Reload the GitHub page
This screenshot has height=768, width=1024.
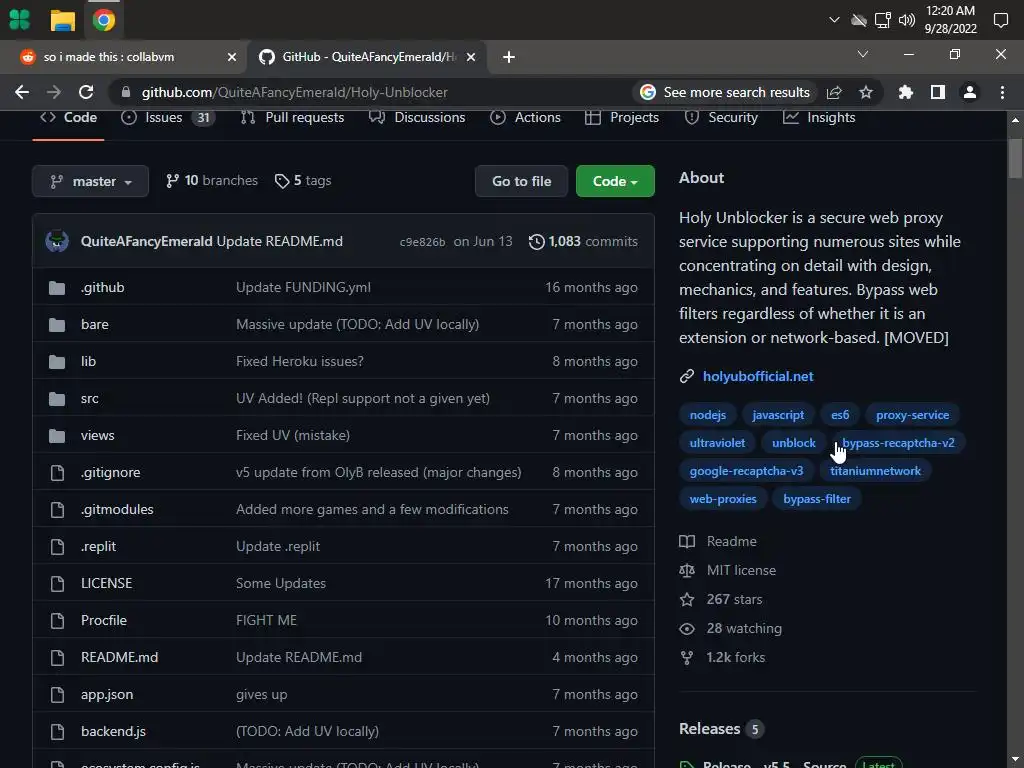[86, 92]
